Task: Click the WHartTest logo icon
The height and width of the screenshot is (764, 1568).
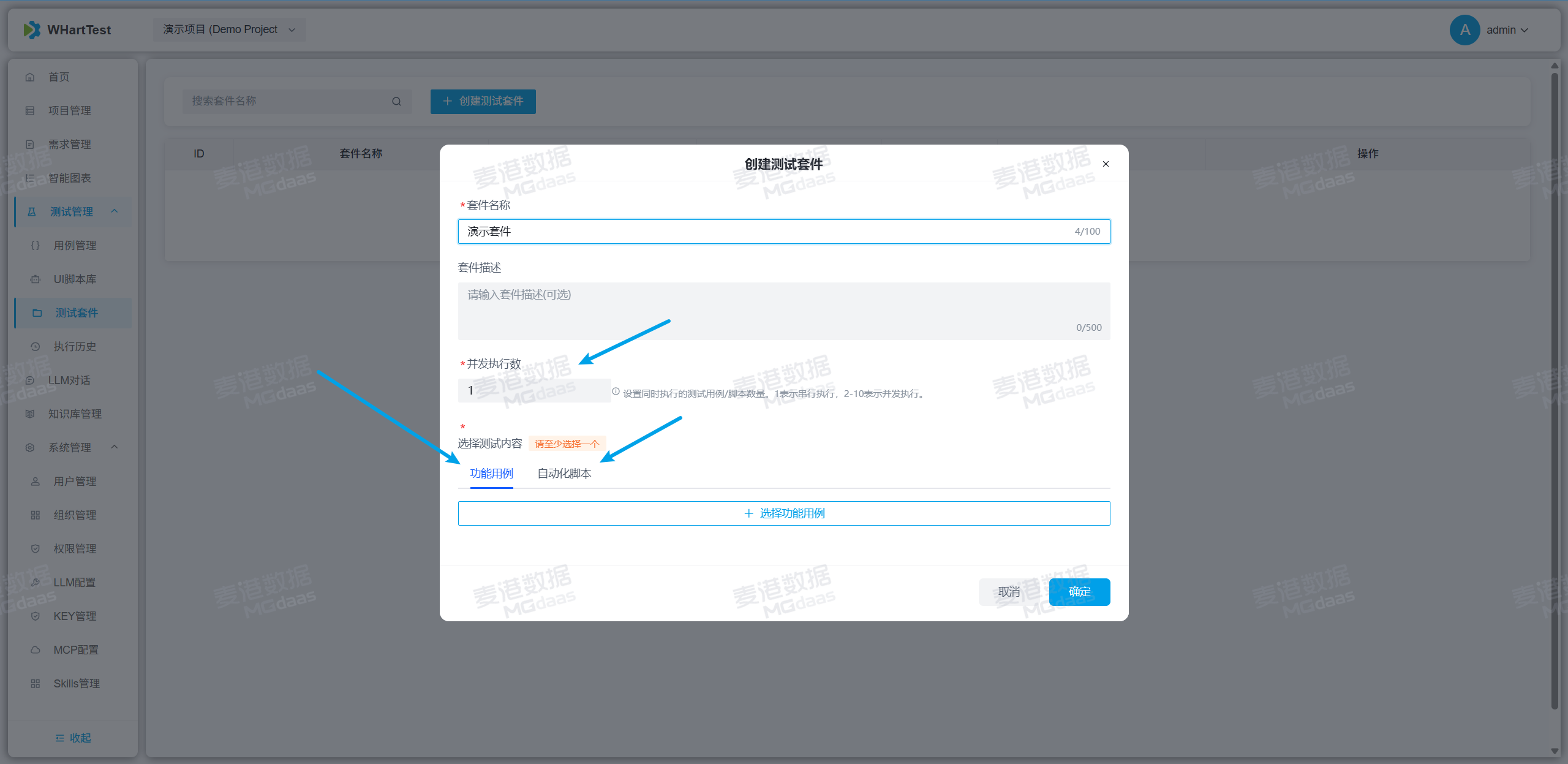Action: tap(32, 30)
